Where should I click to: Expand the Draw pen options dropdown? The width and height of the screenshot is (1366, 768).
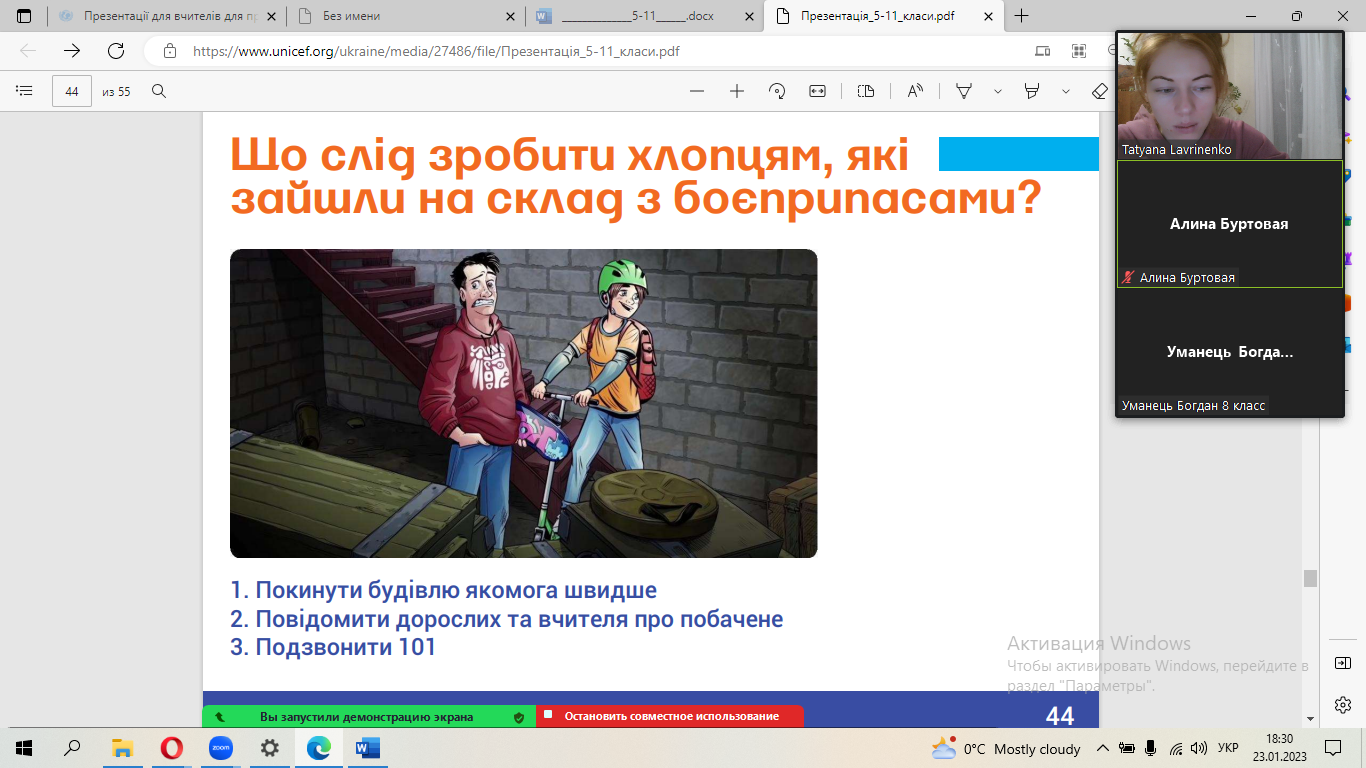[x=998, y=91]
